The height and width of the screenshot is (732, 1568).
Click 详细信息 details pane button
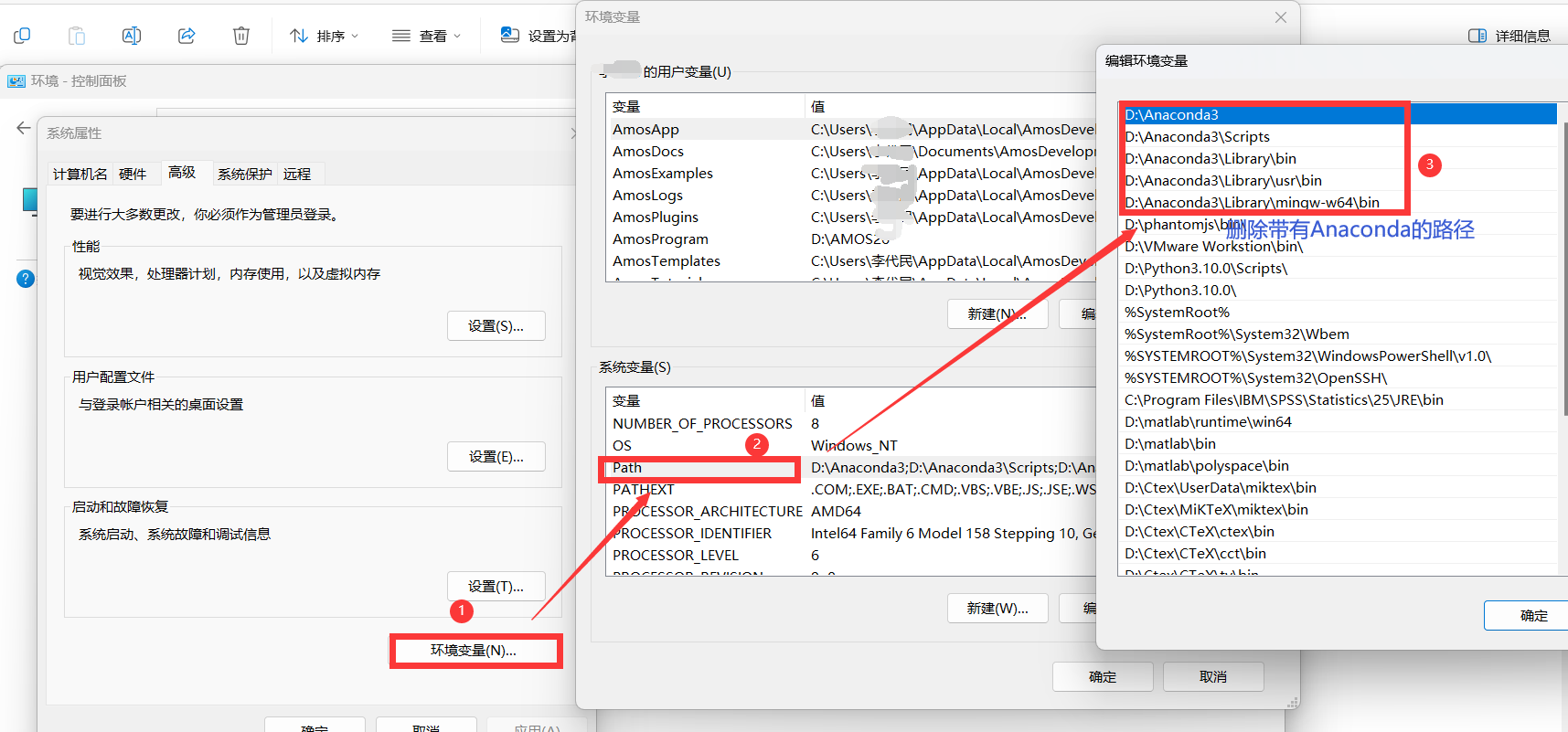[1509, 36]
